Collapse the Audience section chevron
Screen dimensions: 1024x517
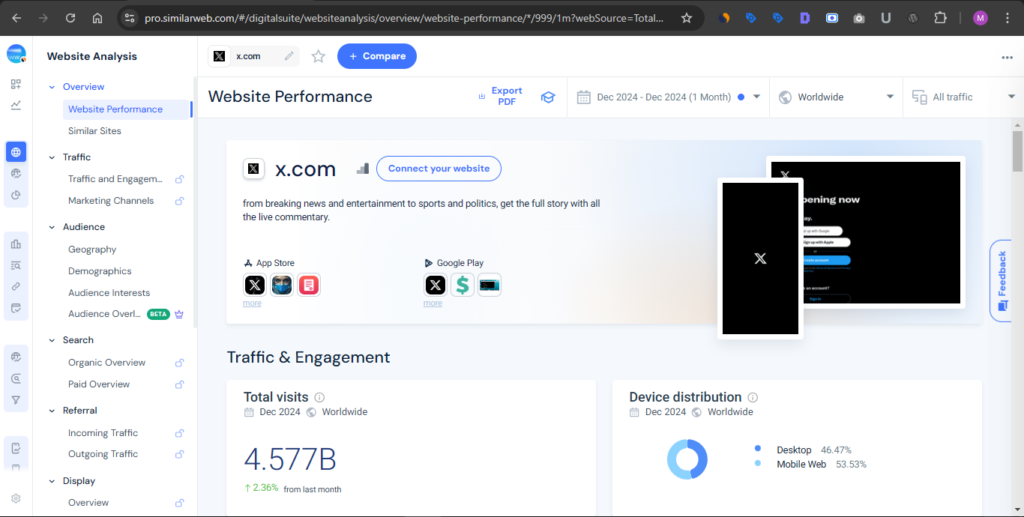pyautogui.click(x=52, y=227)
